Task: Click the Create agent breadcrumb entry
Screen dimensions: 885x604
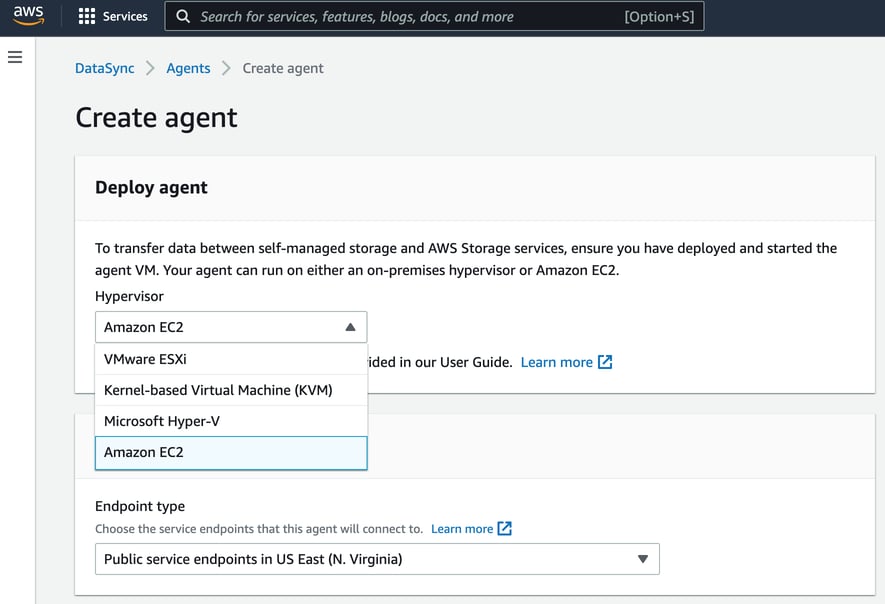Action: (x=282, y=68)
